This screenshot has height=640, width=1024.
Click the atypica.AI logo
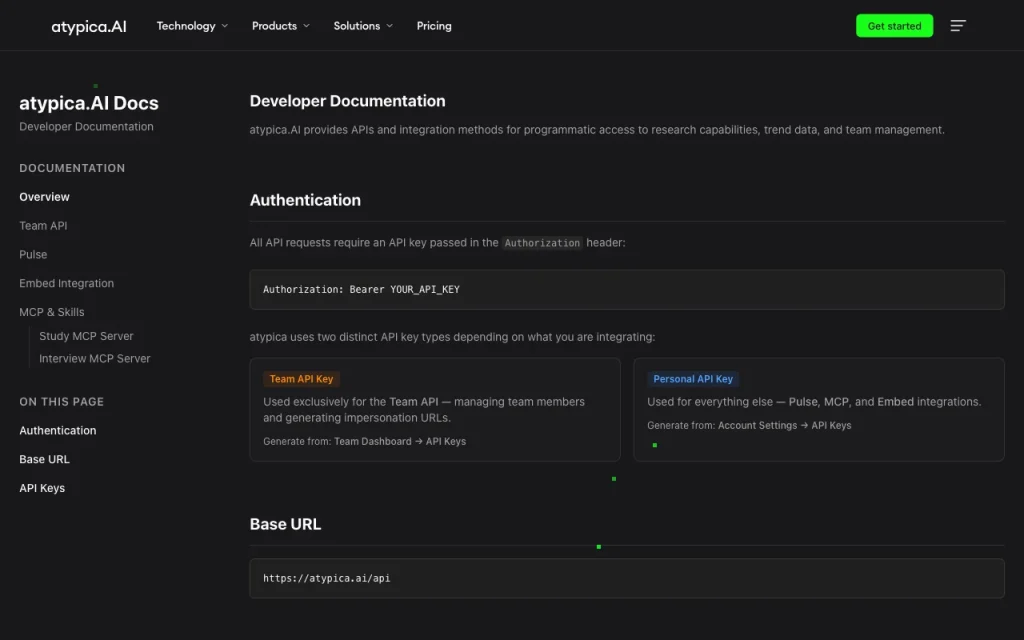point(89,26)
